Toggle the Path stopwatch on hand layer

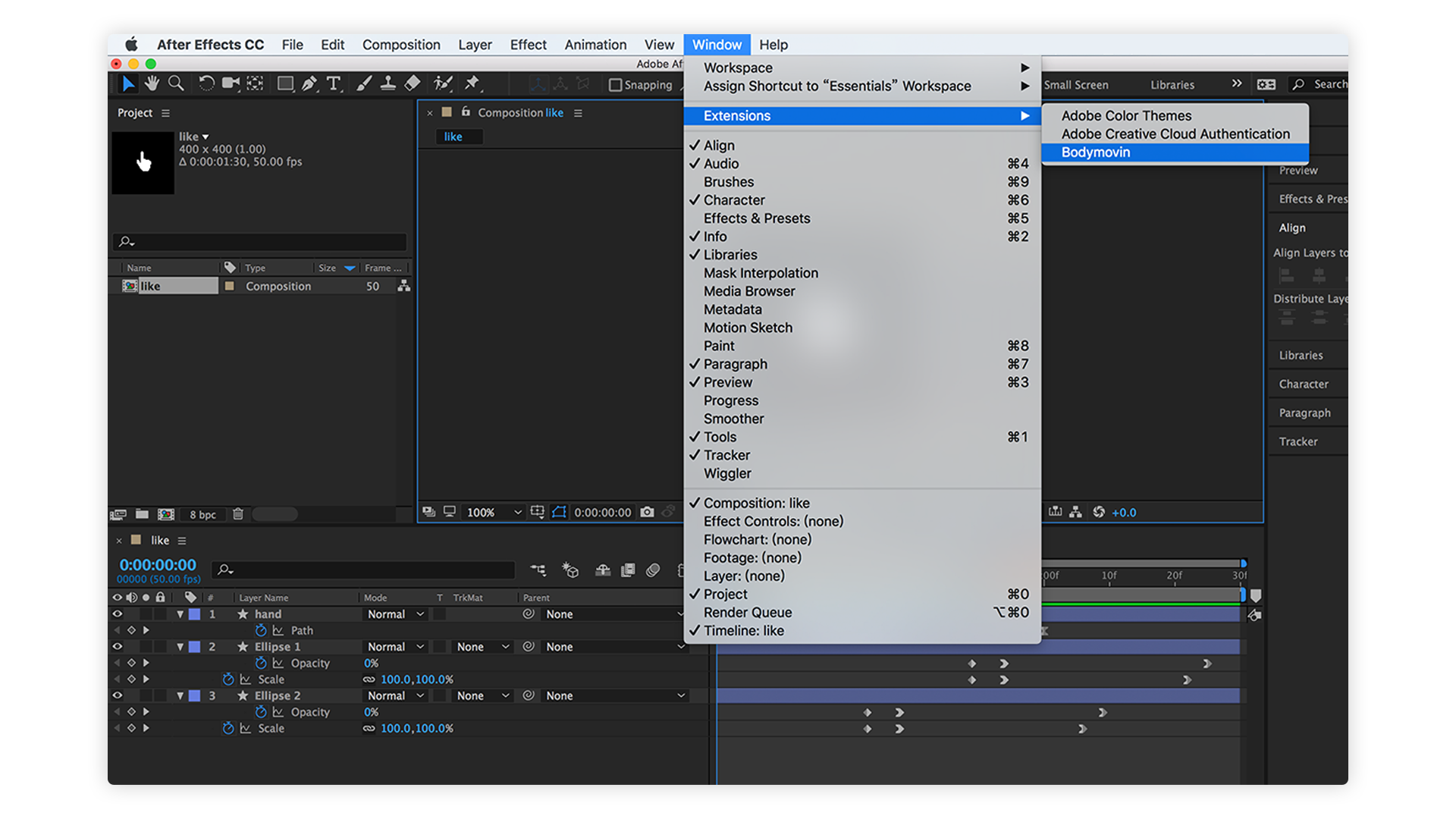tap(261, 630)
